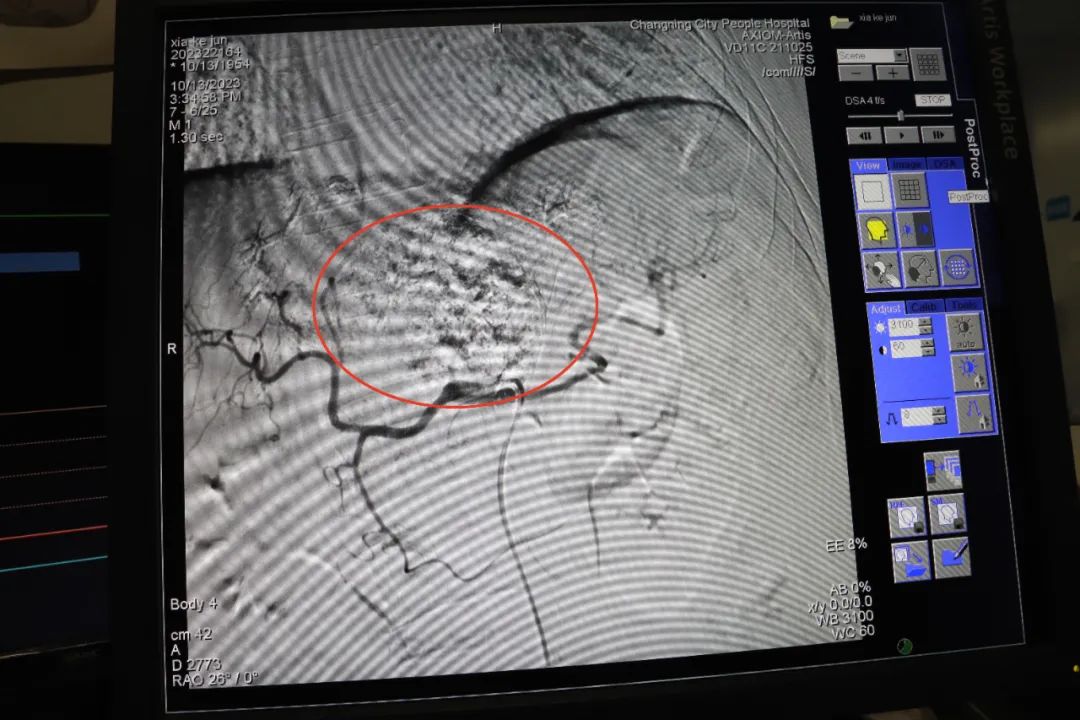Increase the contrast value stepper
Viewport: 1080px width, 720px height.
click(x=928, y=343)
